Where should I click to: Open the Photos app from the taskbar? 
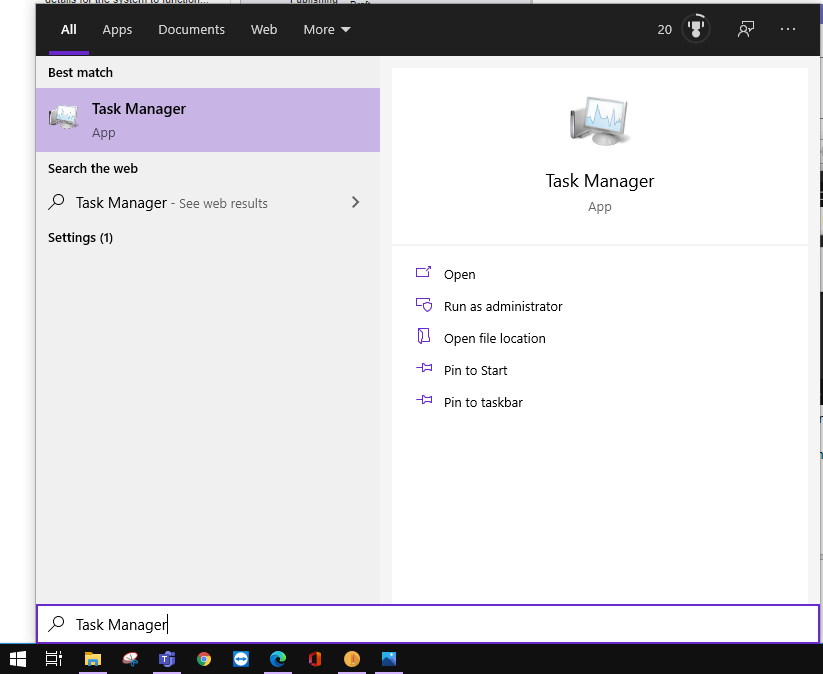(389, 659)
